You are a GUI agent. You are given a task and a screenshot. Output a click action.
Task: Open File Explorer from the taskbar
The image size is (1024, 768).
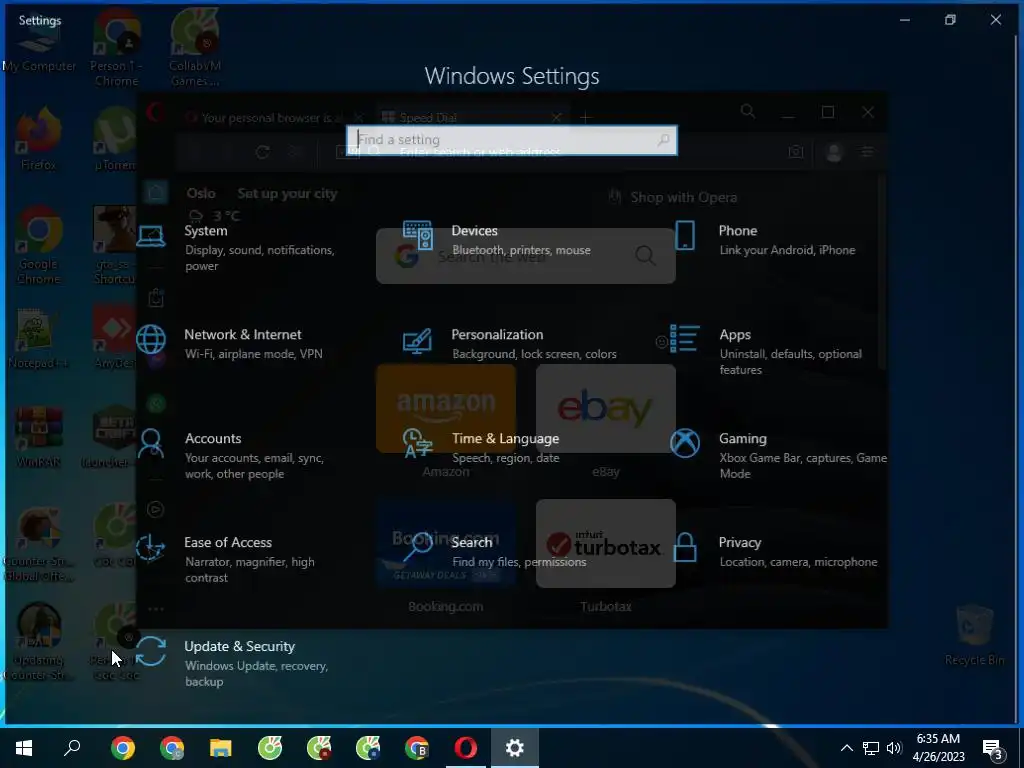(221, 748)
